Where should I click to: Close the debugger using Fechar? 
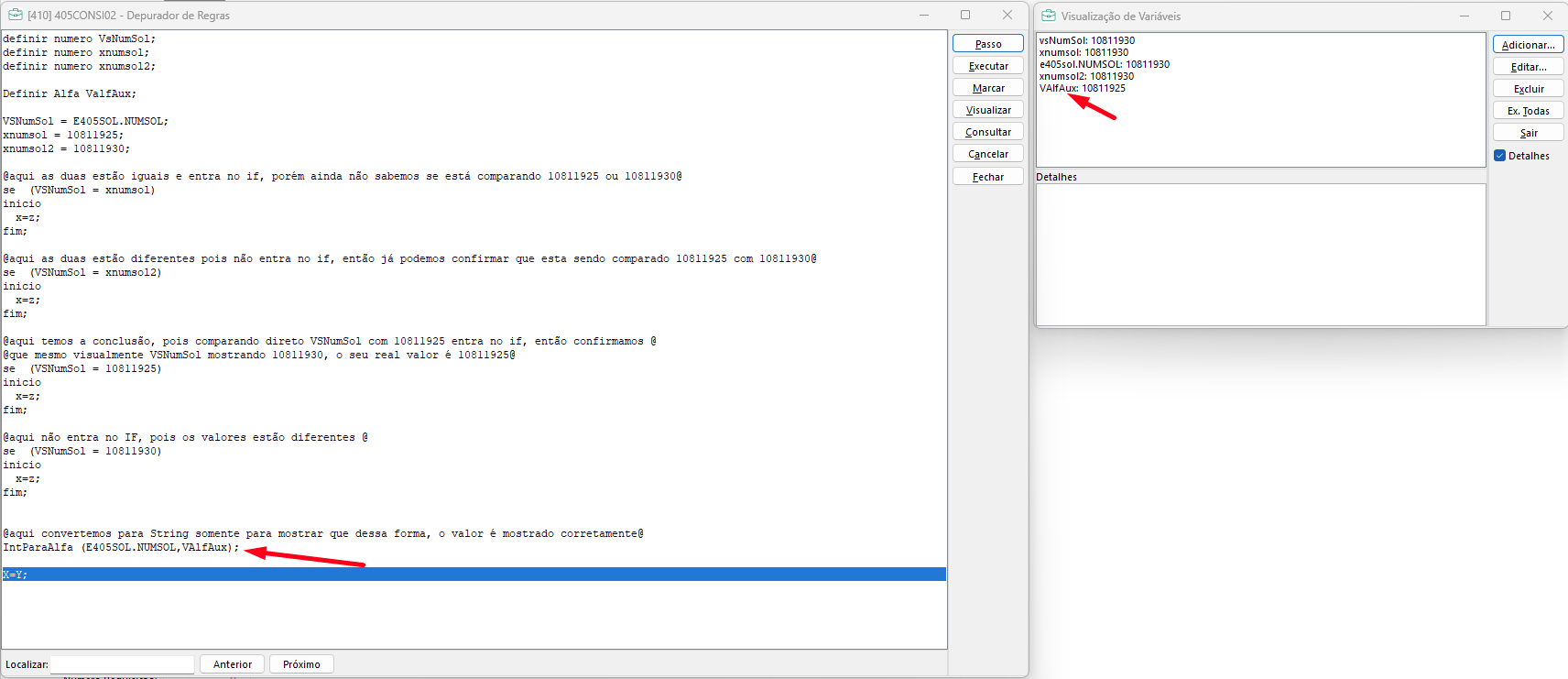987,177
